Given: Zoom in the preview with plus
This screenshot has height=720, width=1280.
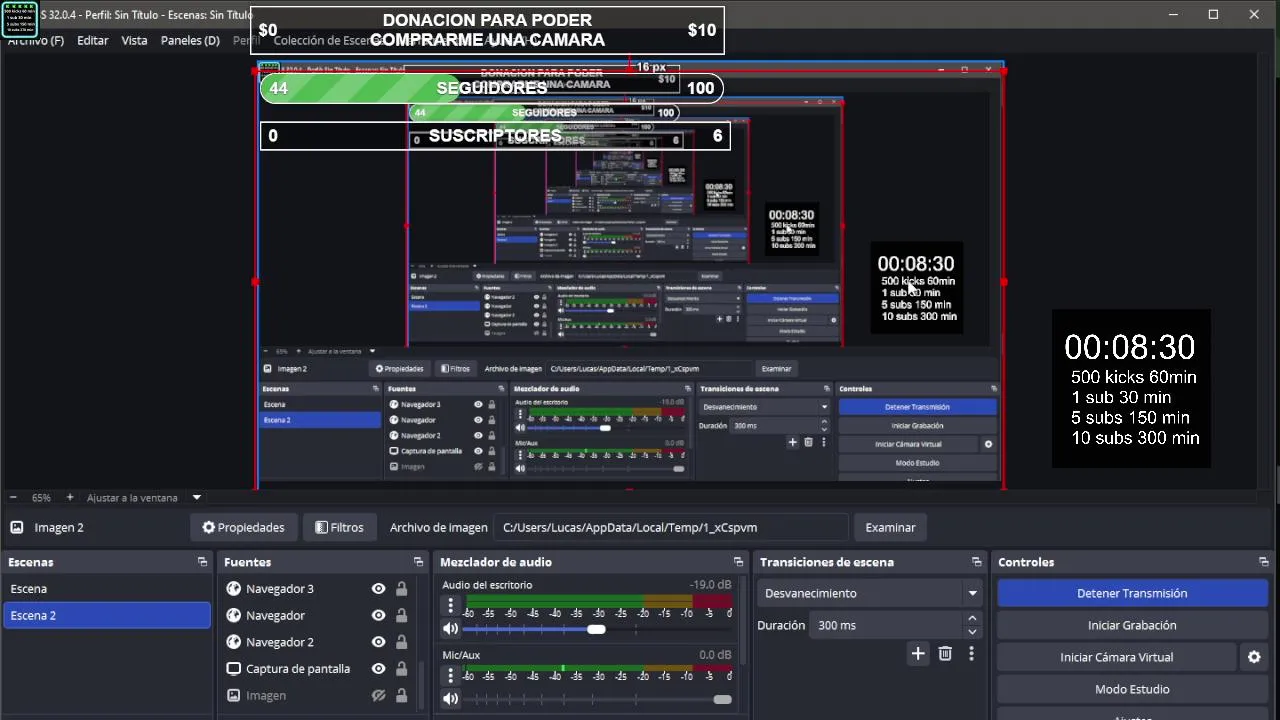Looking at the screenshot, I should (70, 497).
